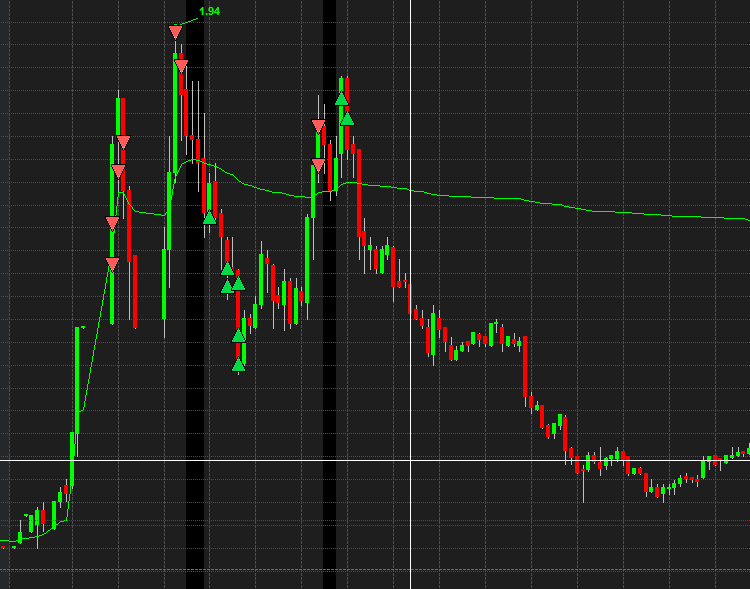Click the 1.94 high price label
This screenshot has width=750, height=589.
click(x=210, y=11)
